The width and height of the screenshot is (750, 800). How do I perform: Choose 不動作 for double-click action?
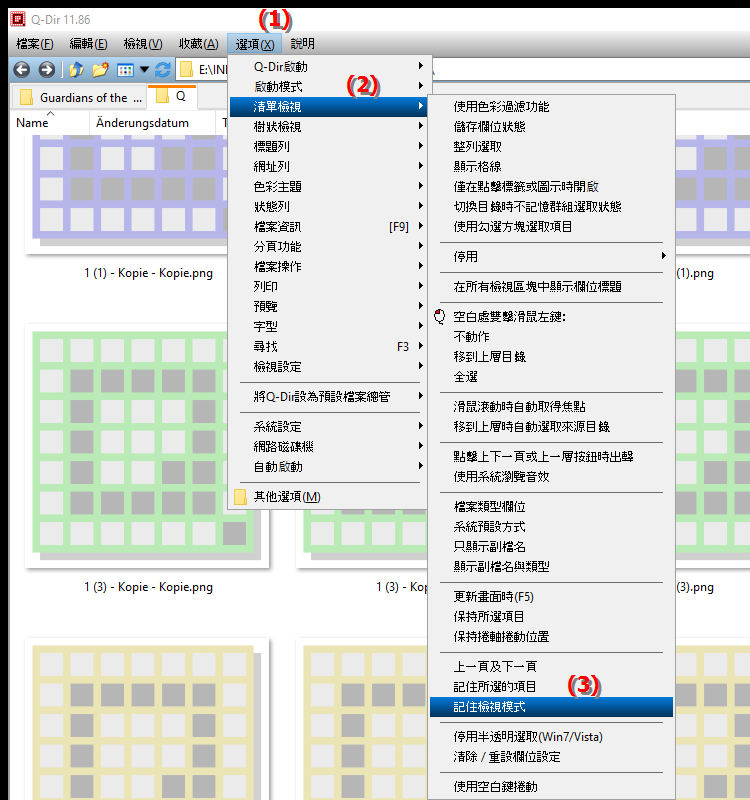[x=552, y=336]
